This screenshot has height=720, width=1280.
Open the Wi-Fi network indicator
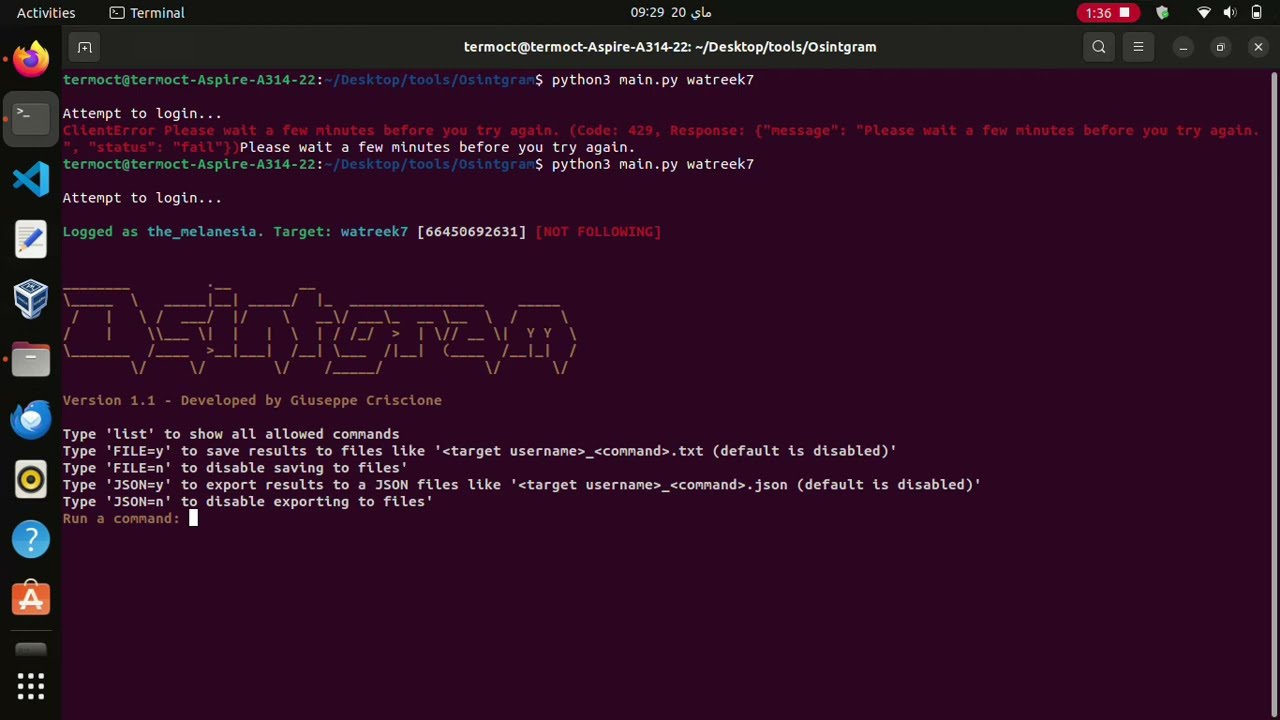[x=1204, y=13]
